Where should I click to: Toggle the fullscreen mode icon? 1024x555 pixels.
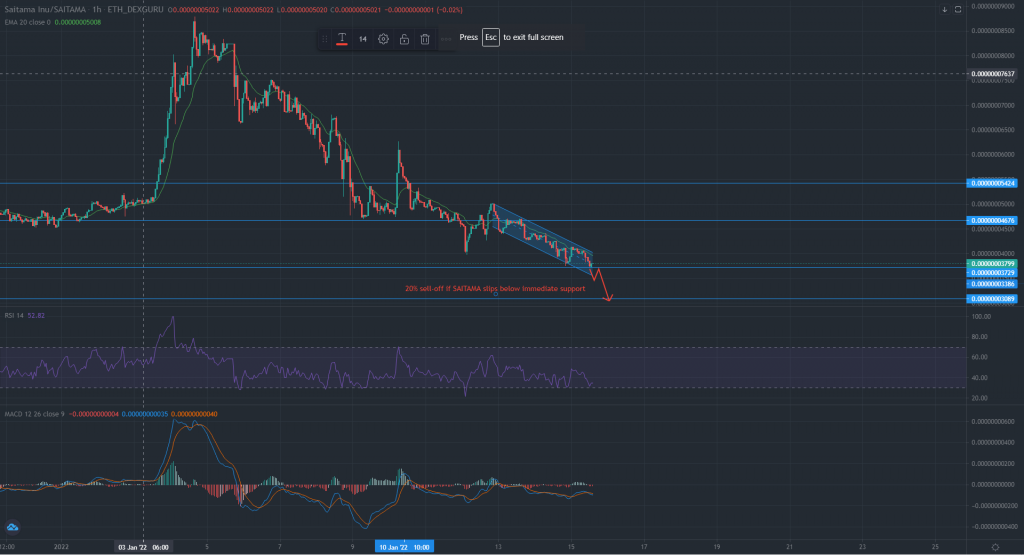click(958, 10)
